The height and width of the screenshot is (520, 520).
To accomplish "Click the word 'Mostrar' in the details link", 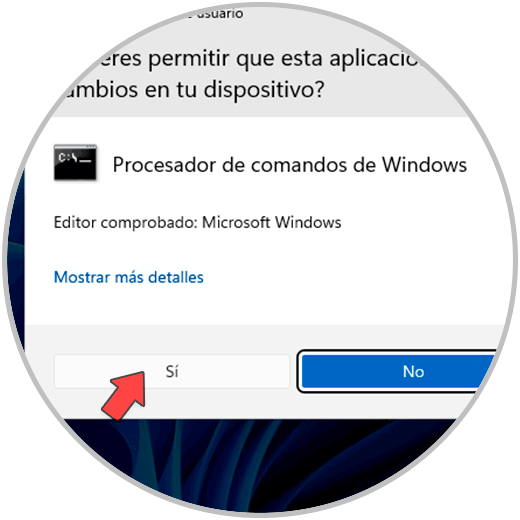I will (x=82, y=277).
